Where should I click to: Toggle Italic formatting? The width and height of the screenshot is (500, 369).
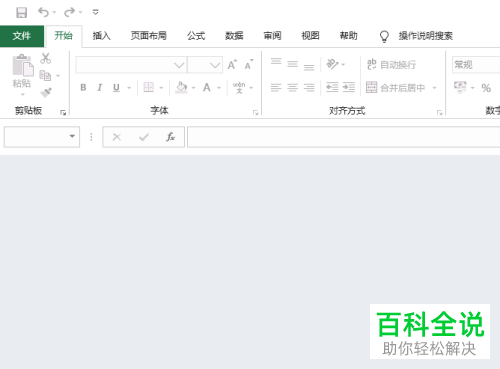coord(99,88)
